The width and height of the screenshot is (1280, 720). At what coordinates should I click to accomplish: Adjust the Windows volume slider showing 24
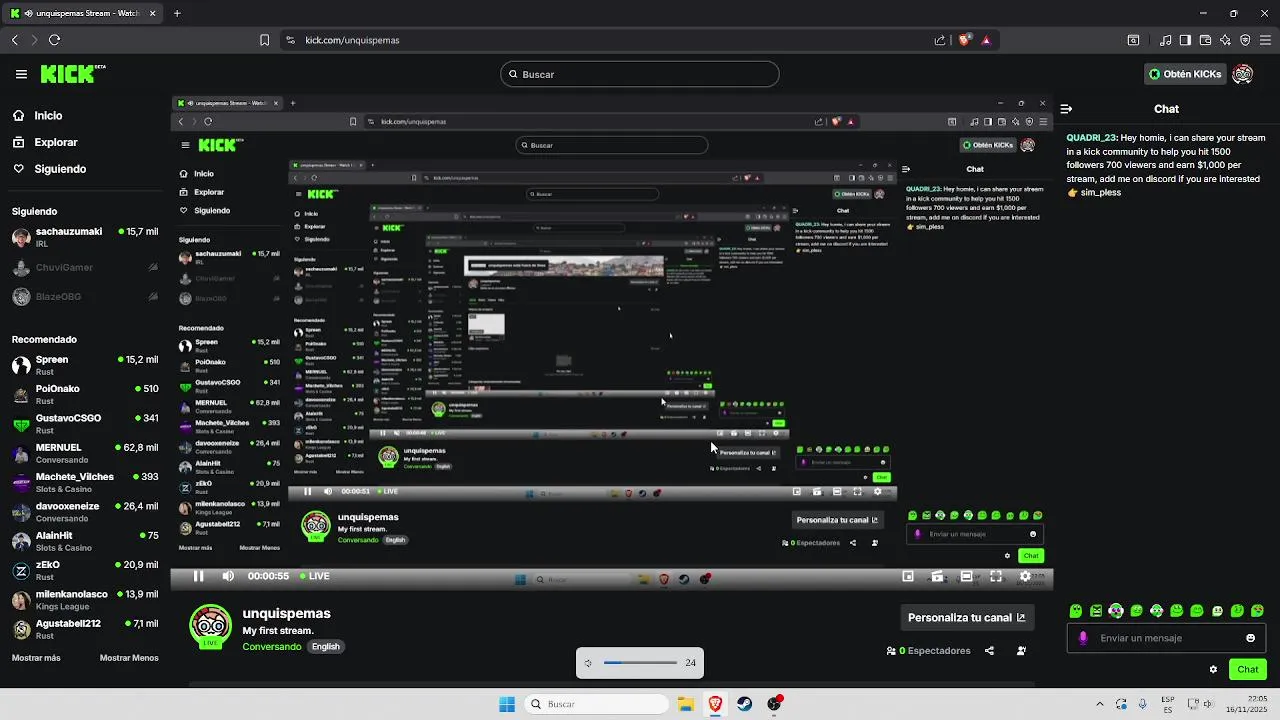point(640,663)
